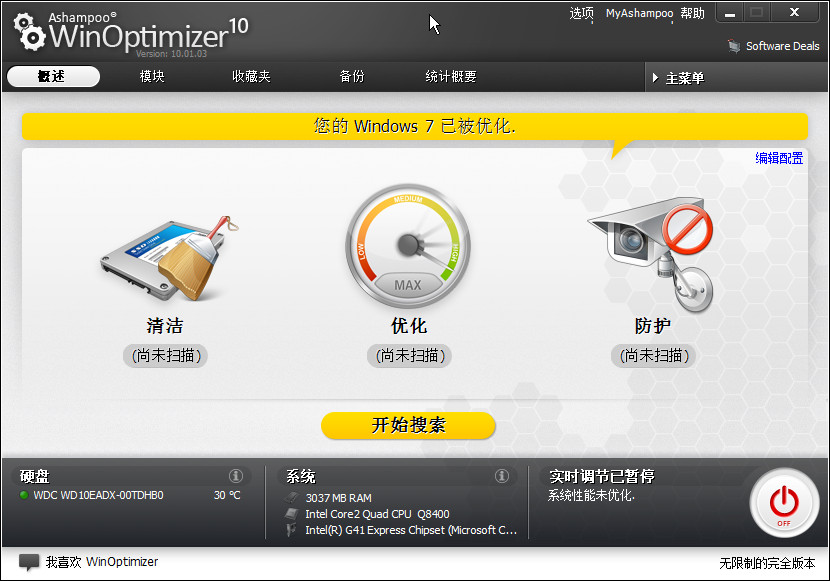This screenshot has width=830, height=581.
Task: Select the 概述 overview tab
Action: 53,76
